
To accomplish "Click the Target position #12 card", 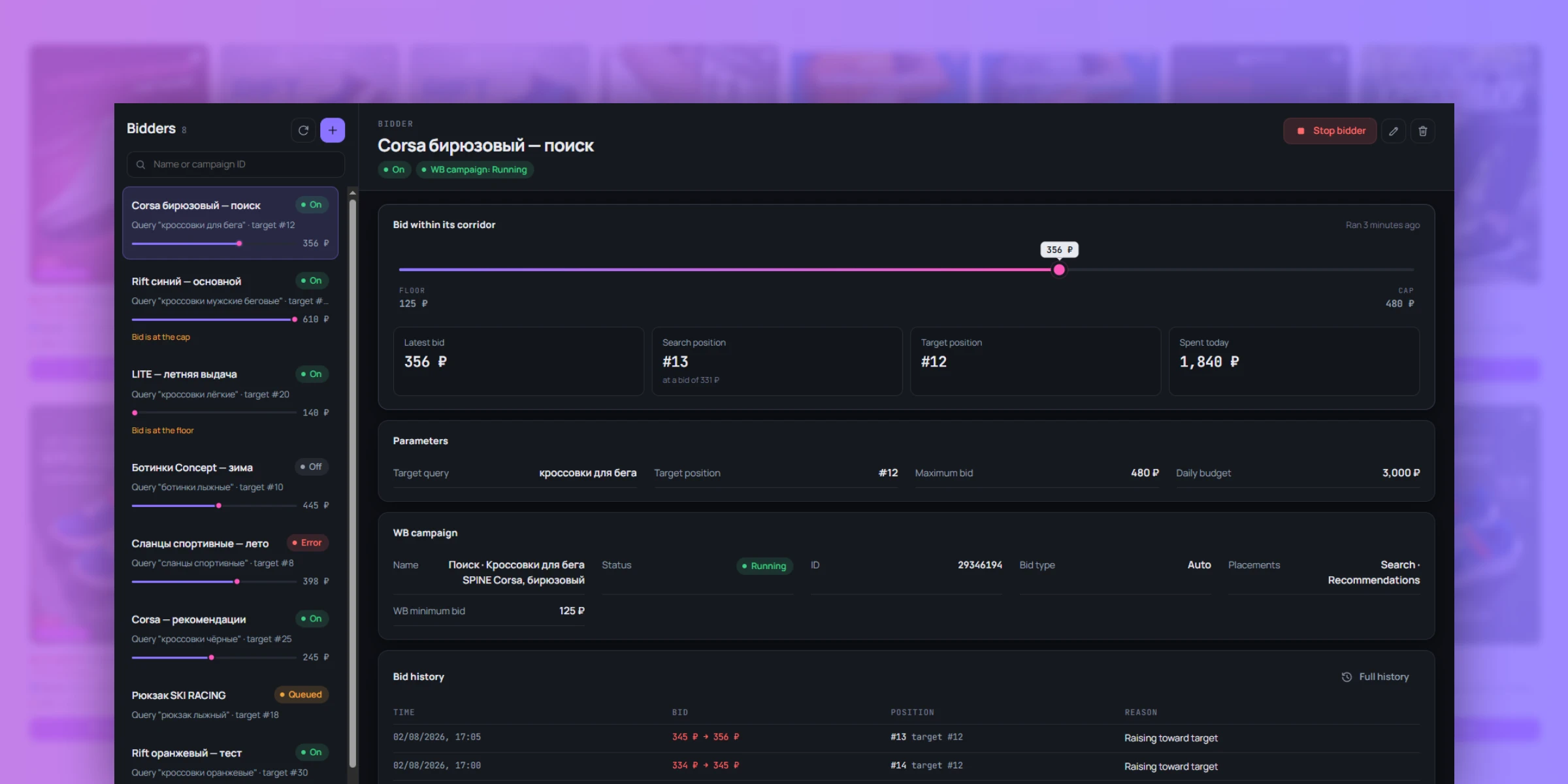I will click(x=1036, y=361).
